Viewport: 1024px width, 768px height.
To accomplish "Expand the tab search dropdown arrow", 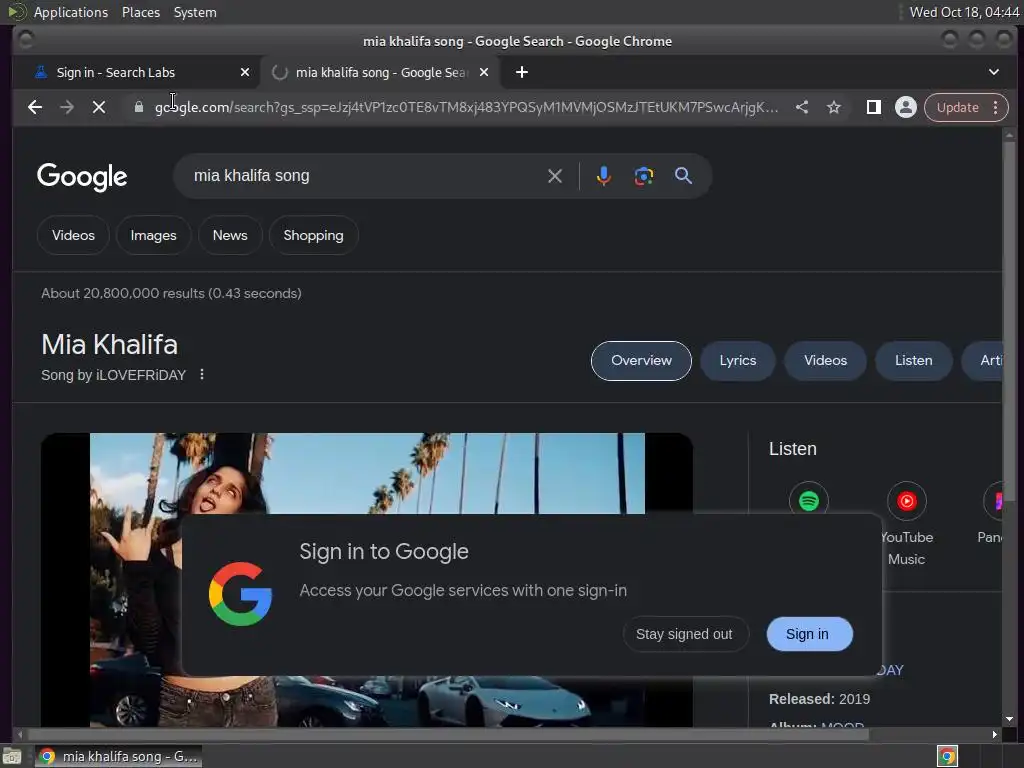I will [x=993, y=72].
